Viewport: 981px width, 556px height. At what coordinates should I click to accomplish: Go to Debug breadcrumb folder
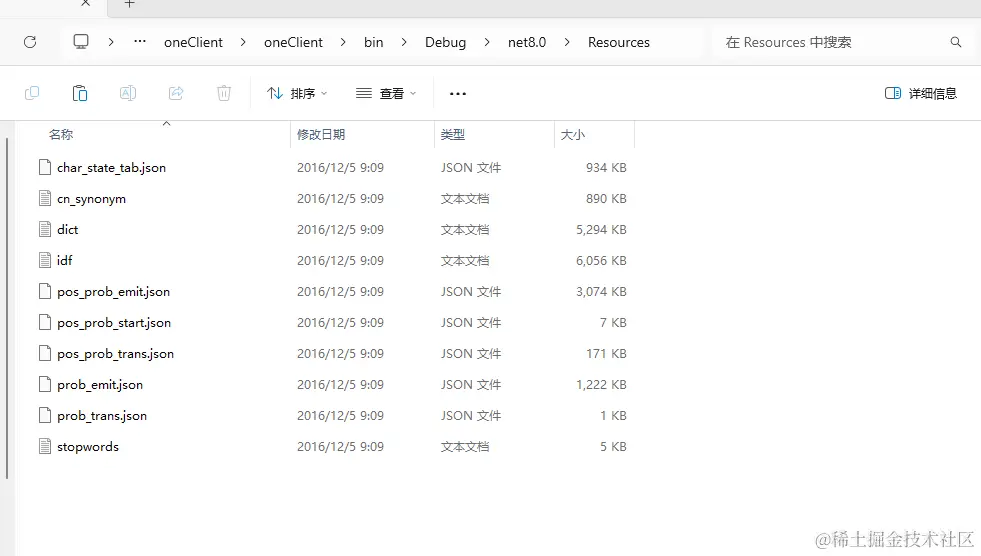click(445, 42)
